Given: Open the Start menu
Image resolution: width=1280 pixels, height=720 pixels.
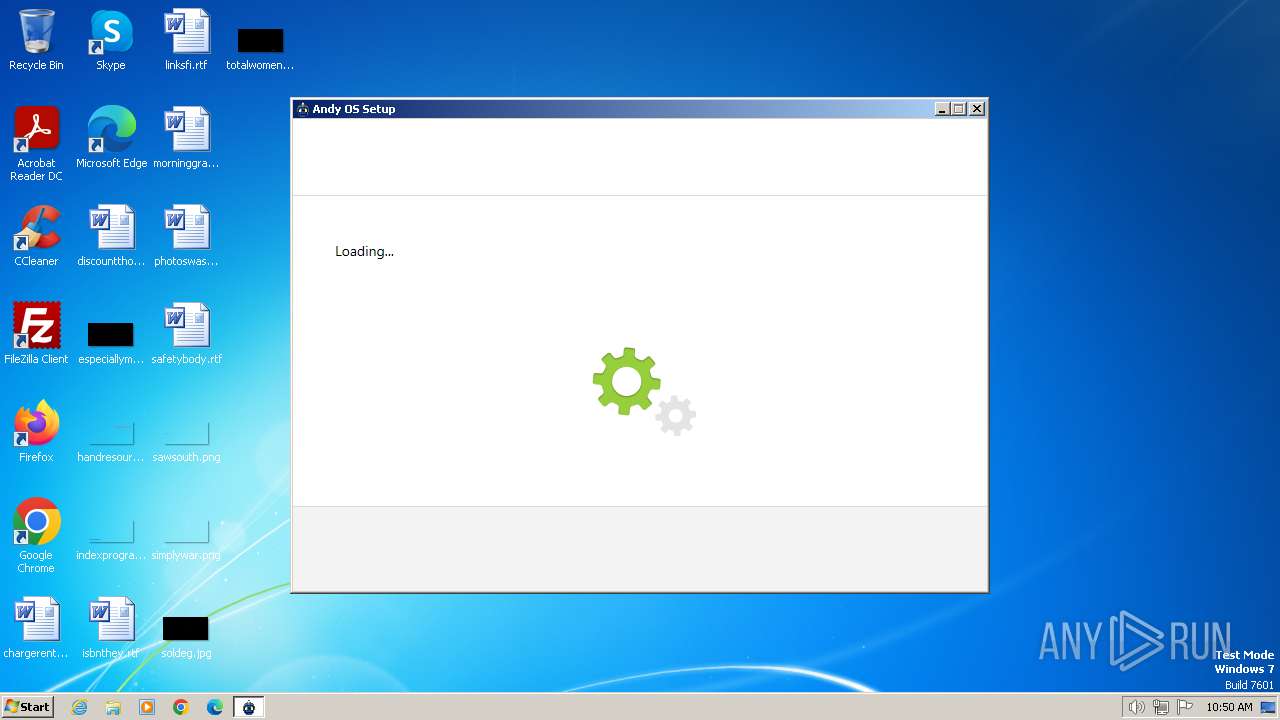Looking at the screenshot, I should click(x=28, y=707).
